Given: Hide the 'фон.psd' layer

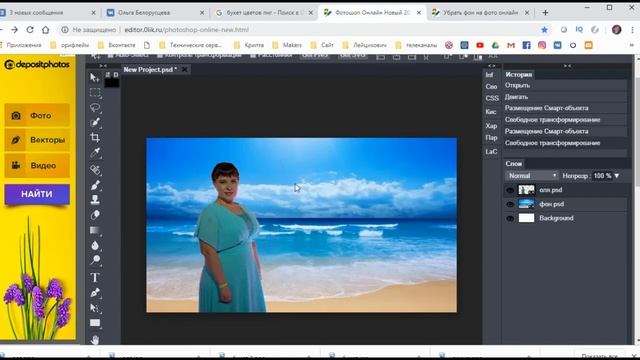Looking at the screenshot, I should coord(510,204).
